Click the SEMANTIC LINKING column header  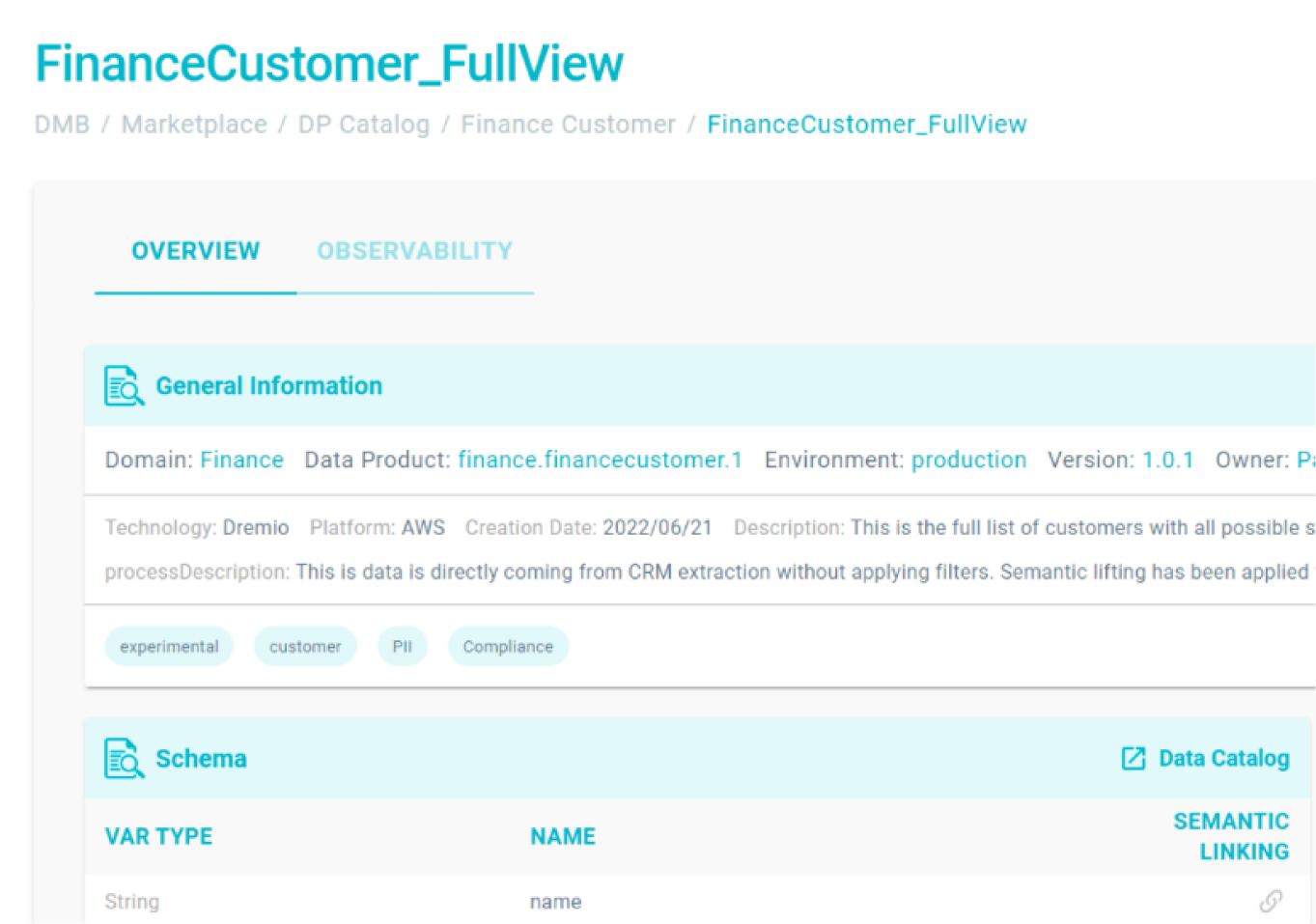tap(1231, 836)
